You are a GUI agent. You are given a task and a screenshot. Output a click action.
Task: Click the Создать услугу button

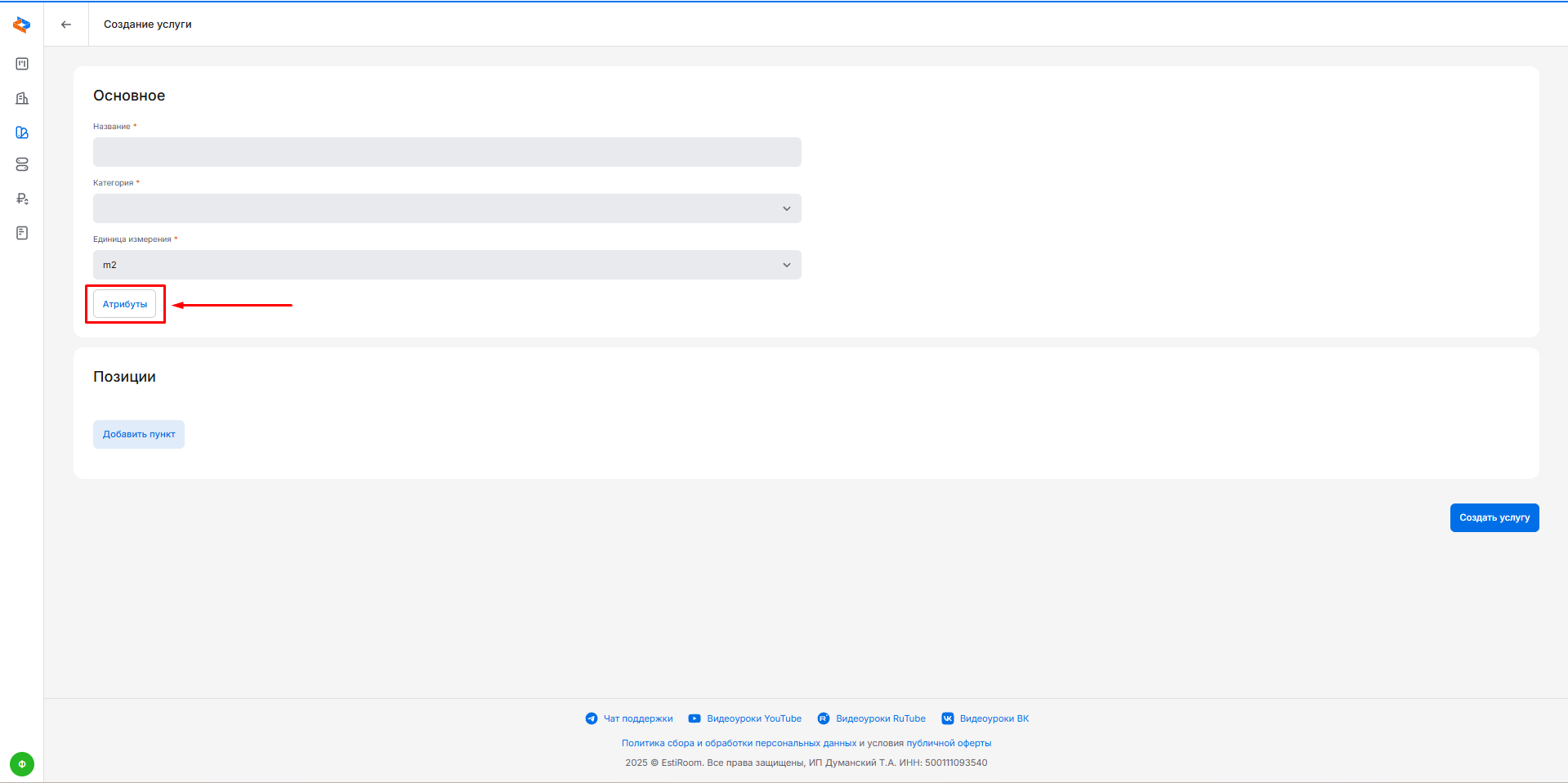pyautogui.click(x=1494, y=517)
